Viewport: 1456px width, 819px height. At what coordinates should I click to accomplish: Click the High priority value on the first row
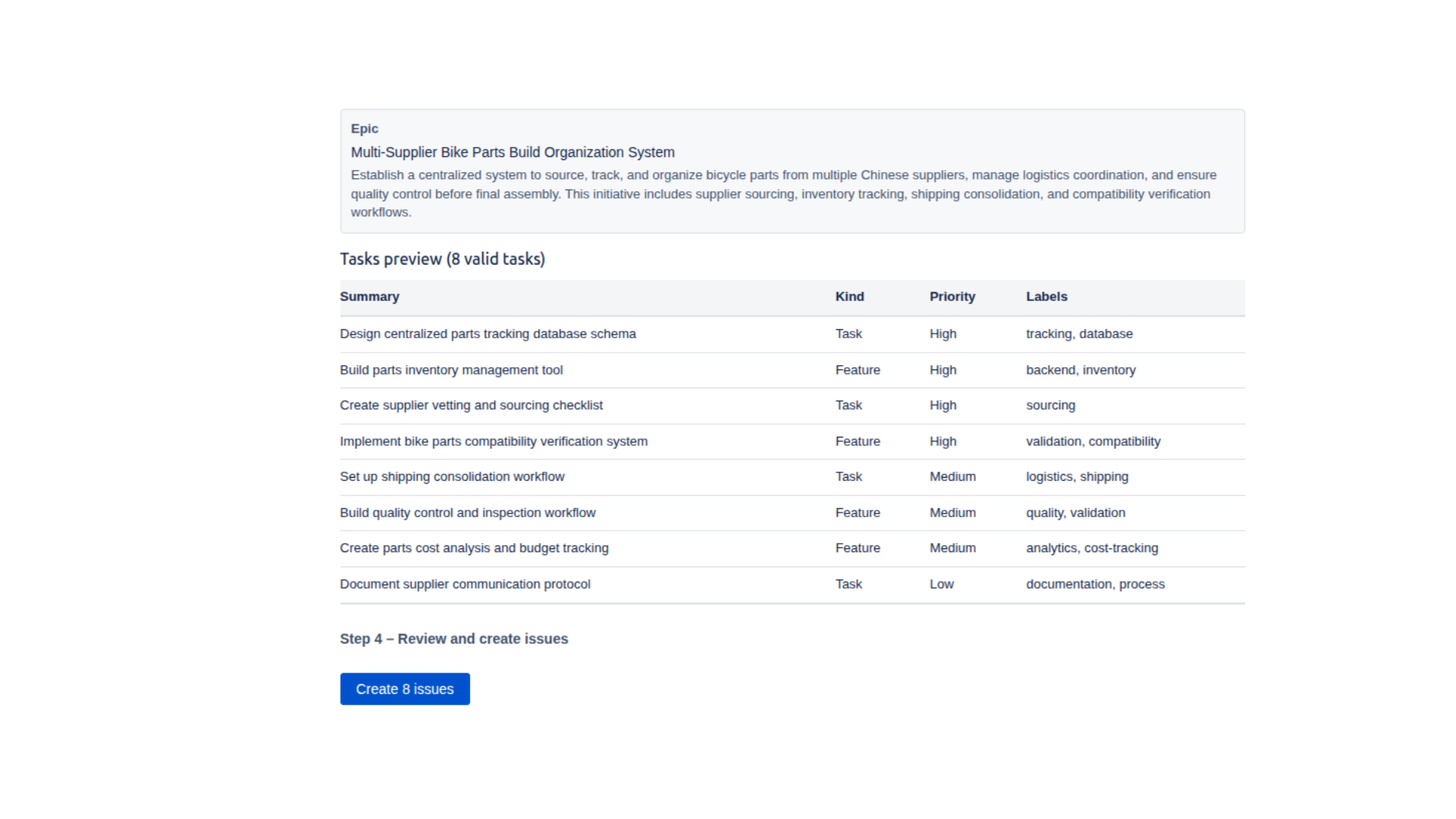(x=943, y=334)
